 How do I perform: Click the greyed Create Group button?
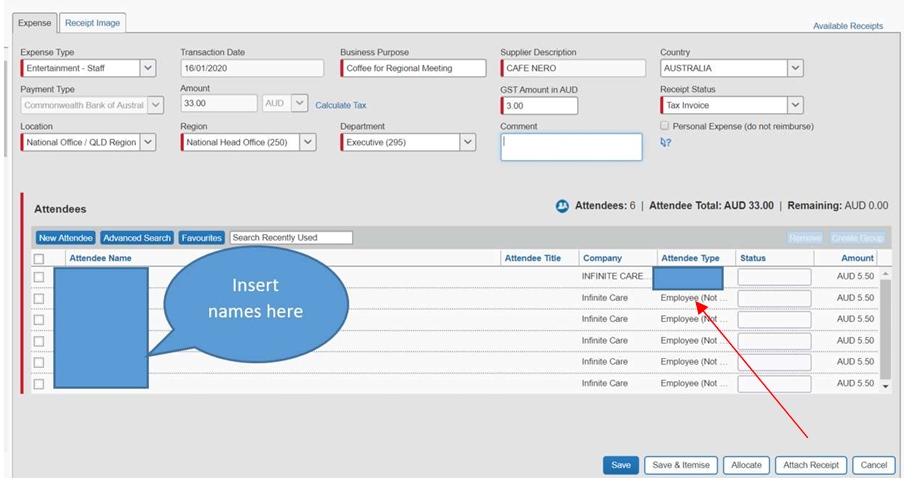coord(857,238)
